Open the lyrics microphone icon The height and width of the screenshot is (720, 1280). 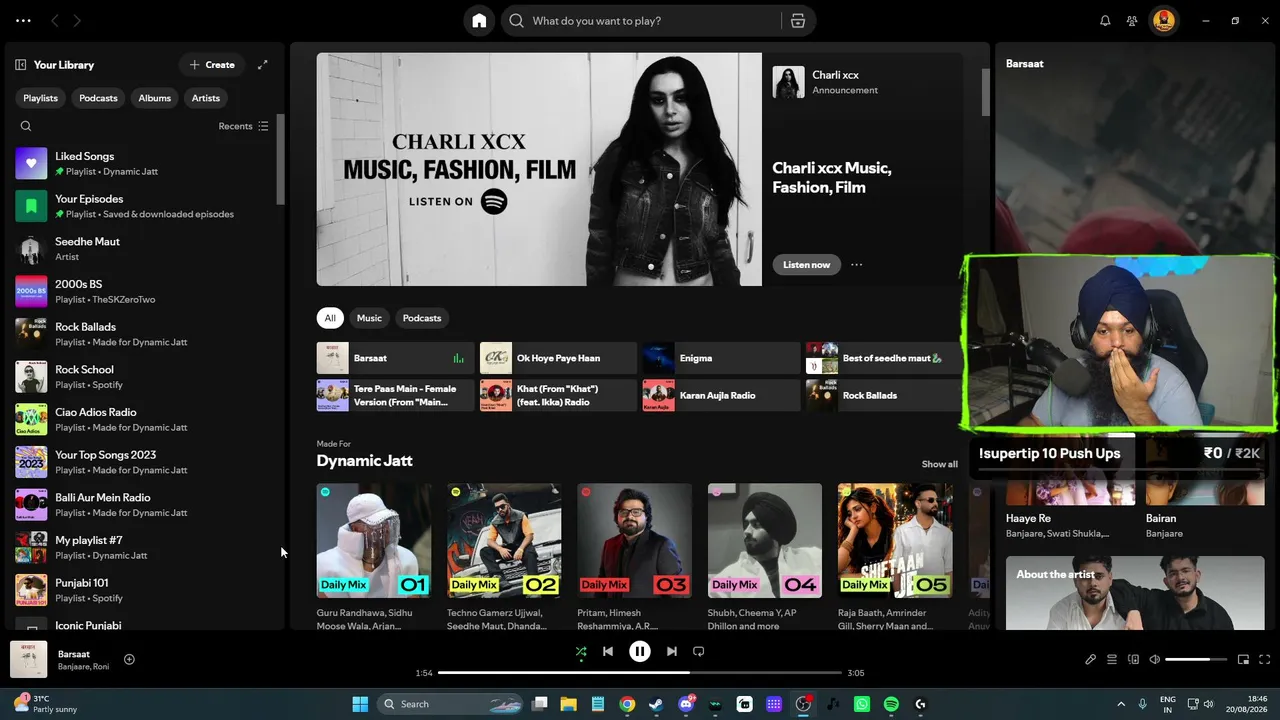coord(1091,659)
